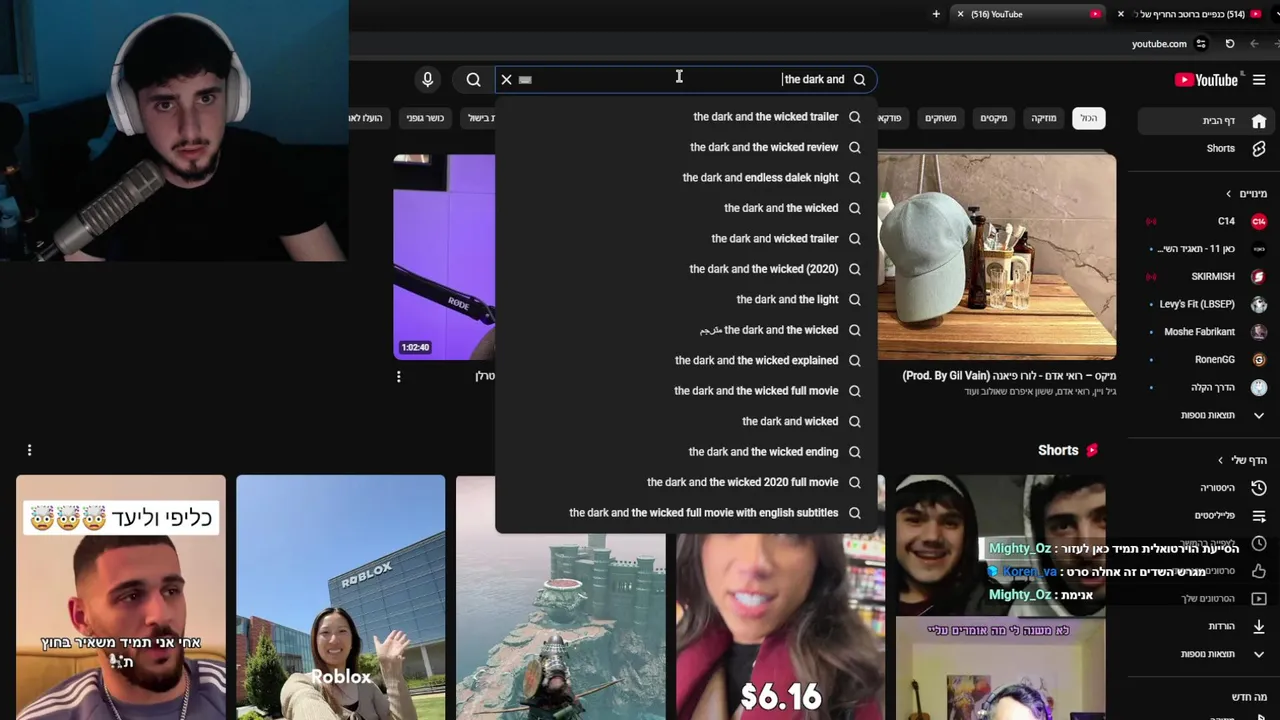Select the (516) YouTube browser tab

click(1028, 14)
